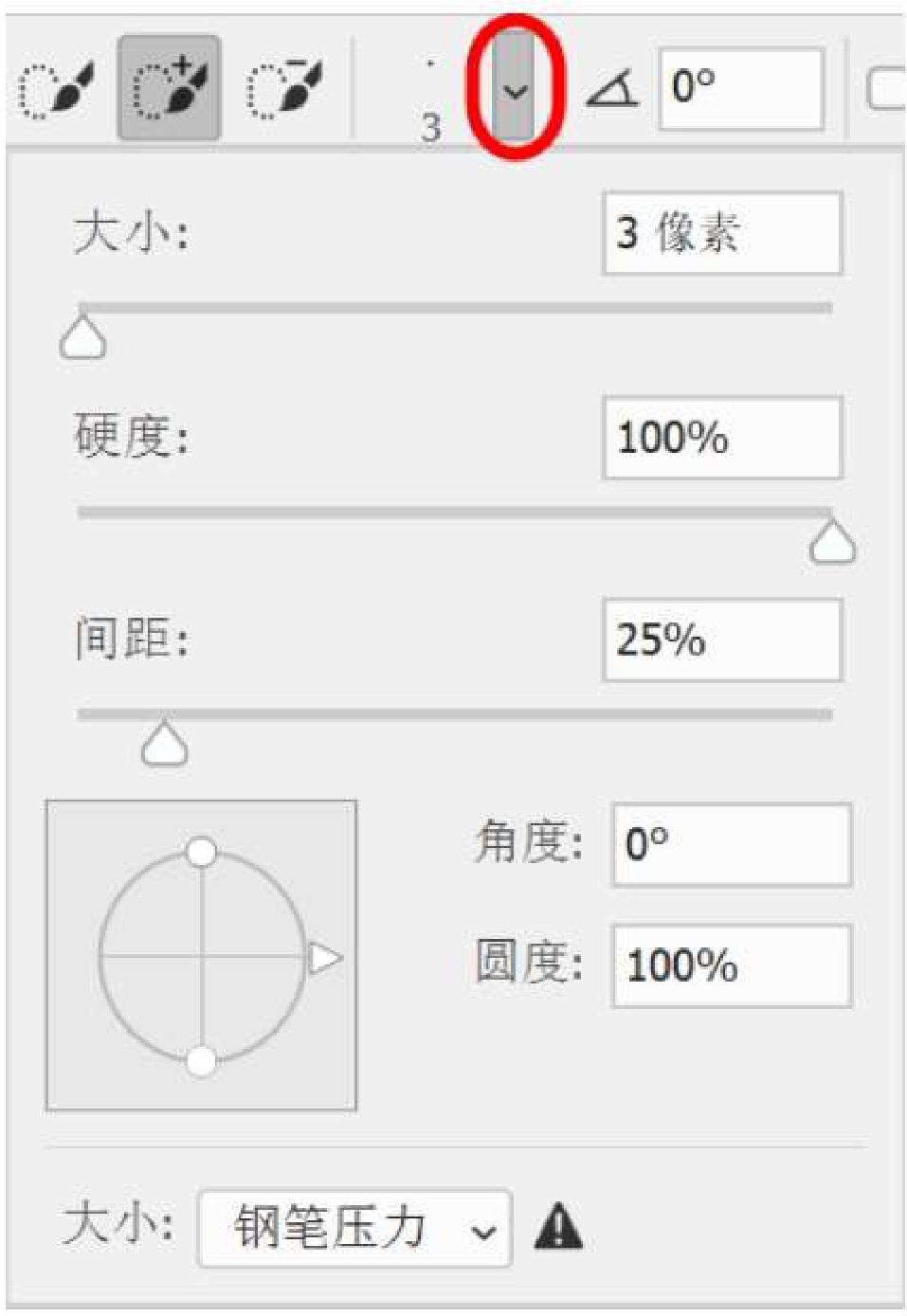Select the add to selection brush mode
Image resolution: width=907 pixels, height=1316 pixels.
(169, 89)
